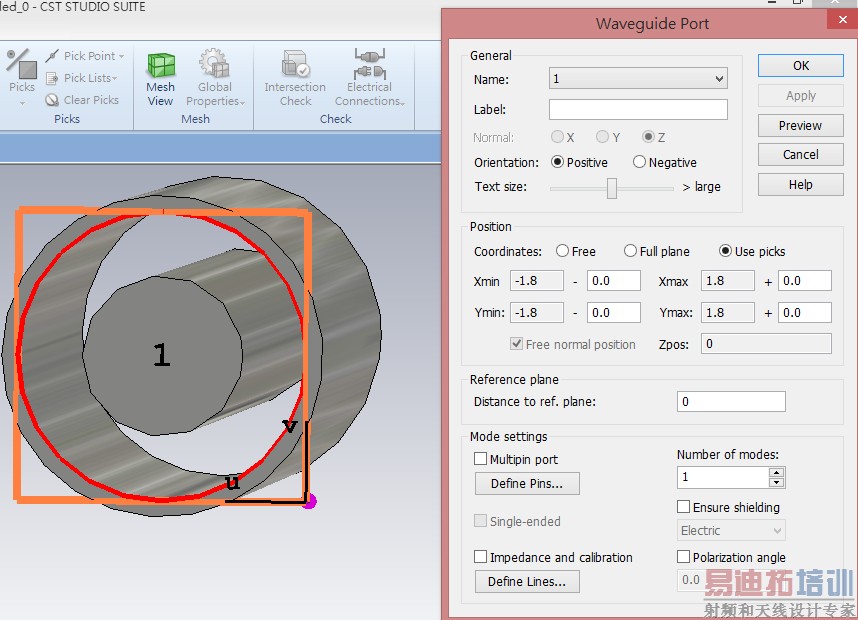Select Z normal radio button
Viewport: 858px width, 620px height.
click(x=648, y=137)
